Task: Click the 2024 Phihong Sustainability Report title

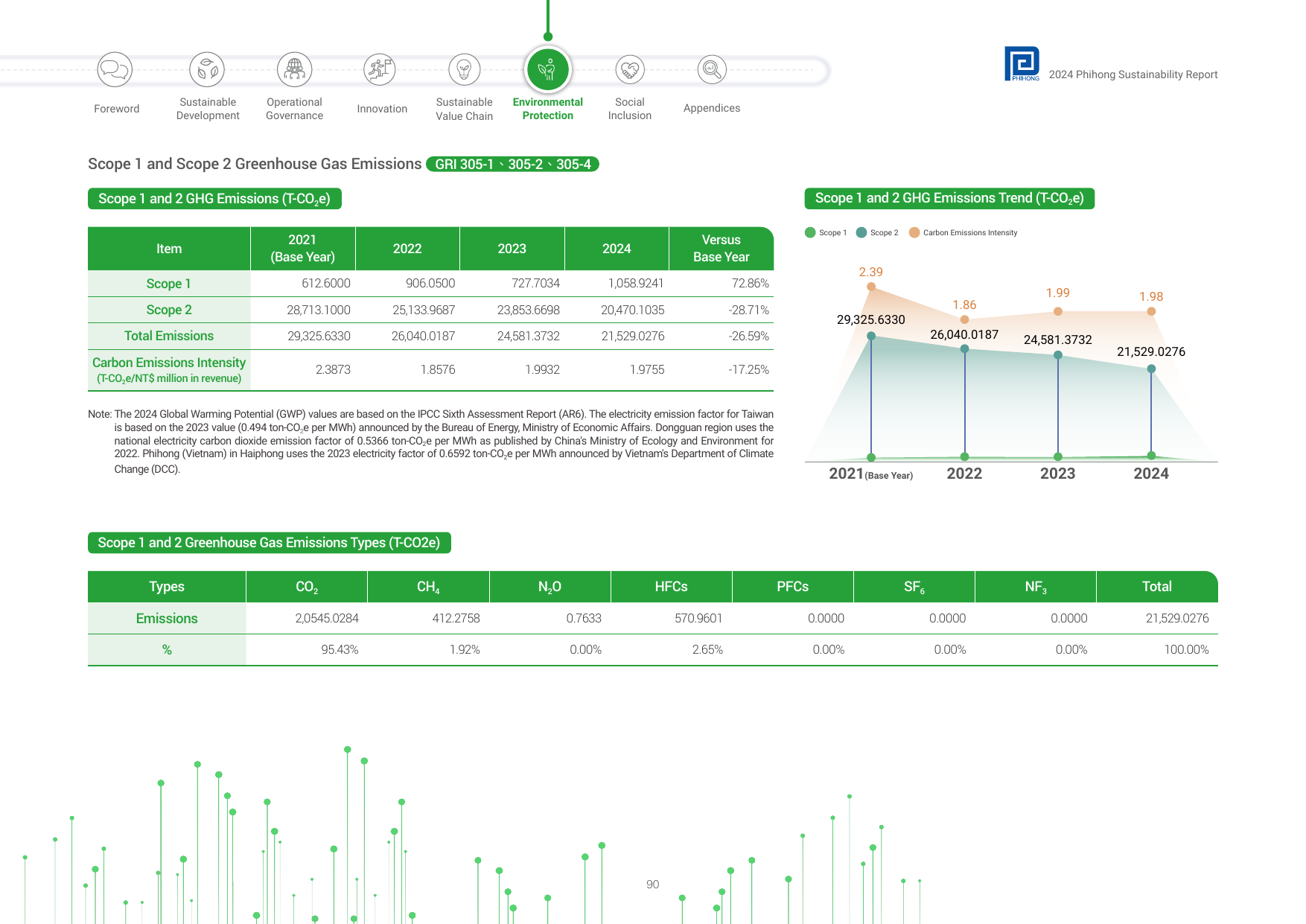Action: click(x=1133, y=74)
